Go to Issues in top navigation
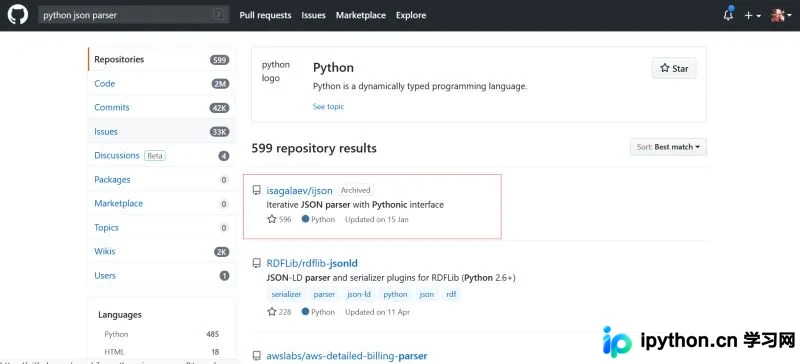Image resolution: width=800 pixels, height=364 pixels. (313, 15)
